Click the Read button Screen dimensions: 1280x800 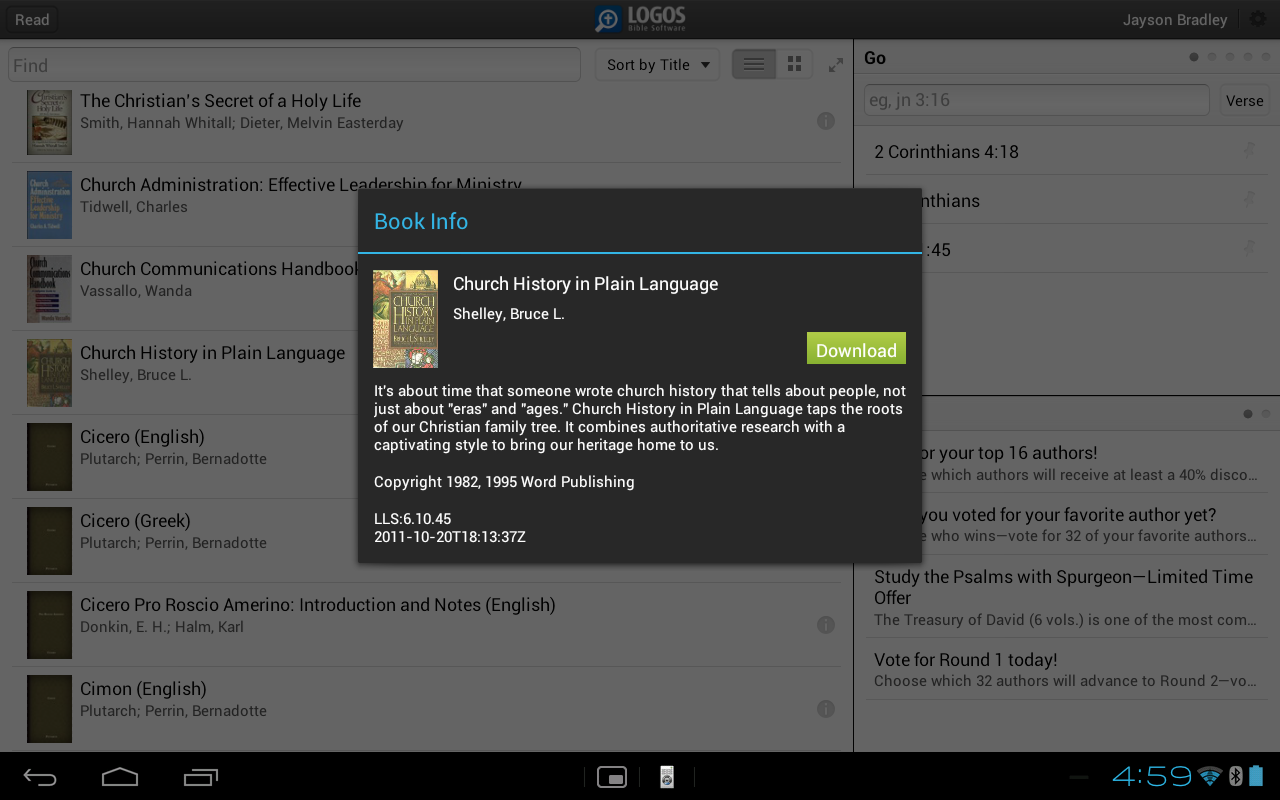pyautogui.click(x=32, y=19)
